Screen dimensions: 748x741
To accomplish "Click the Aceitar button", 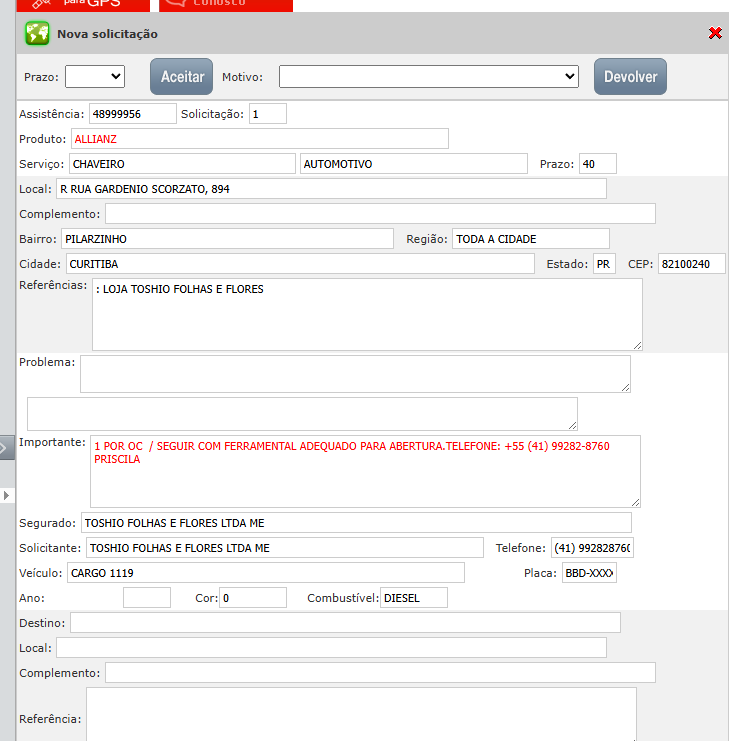I will pos(181,76).
